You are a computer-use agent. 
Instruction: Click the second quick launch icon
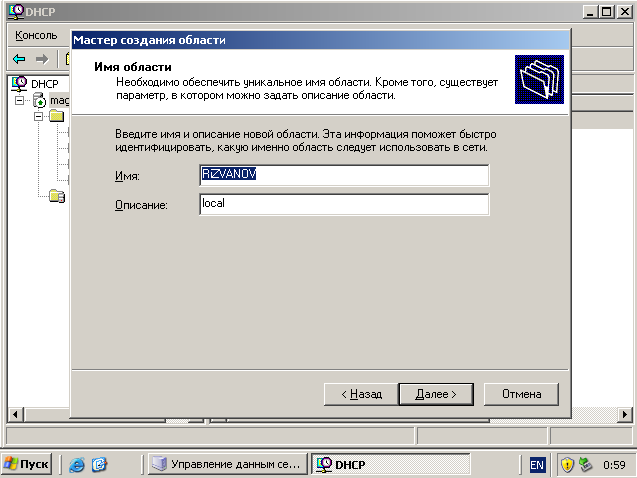(99, 464)
